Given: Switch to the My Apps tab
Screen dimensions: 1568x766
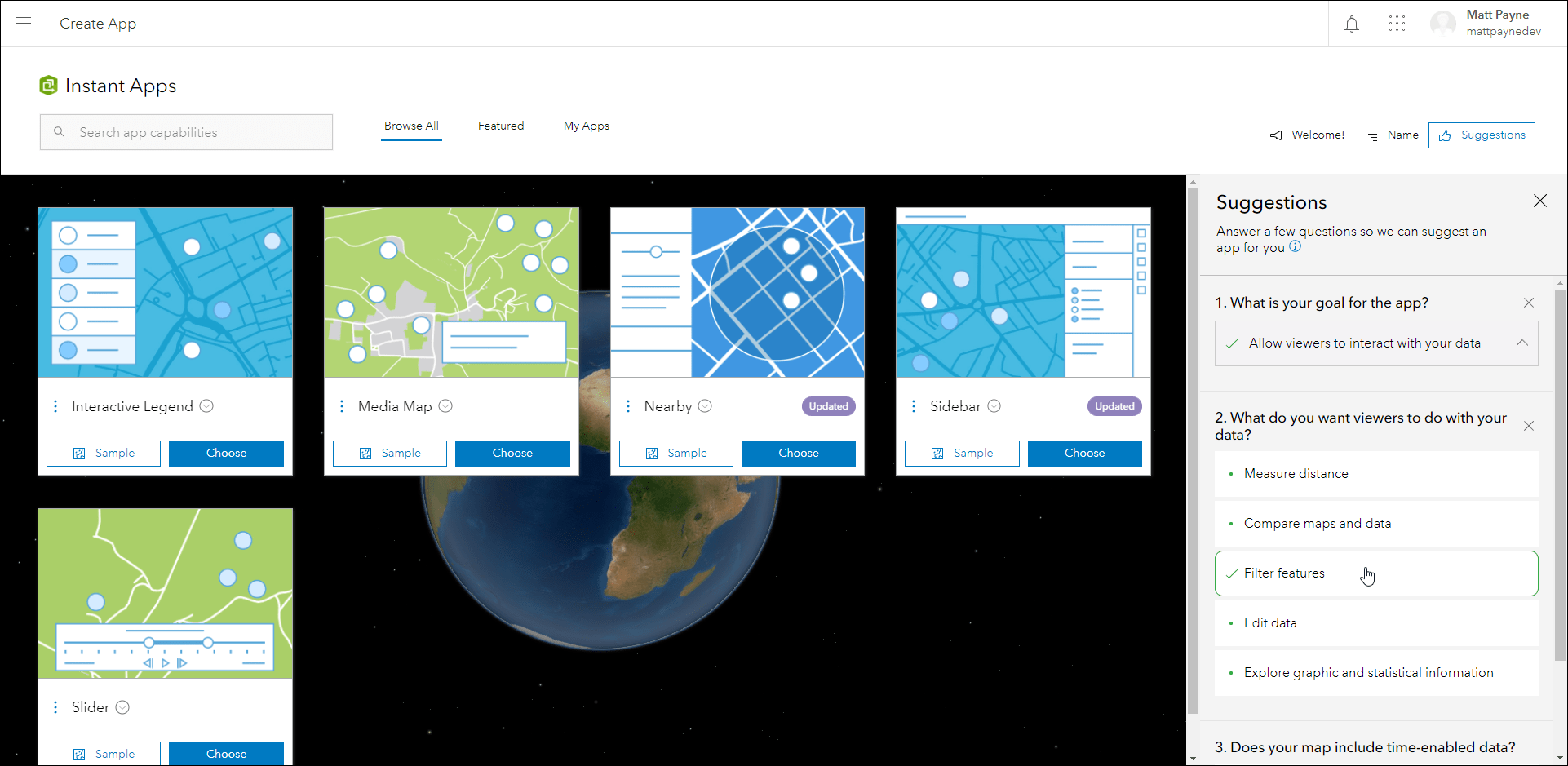Looking at the screenshot, I should tap(587, 126).
